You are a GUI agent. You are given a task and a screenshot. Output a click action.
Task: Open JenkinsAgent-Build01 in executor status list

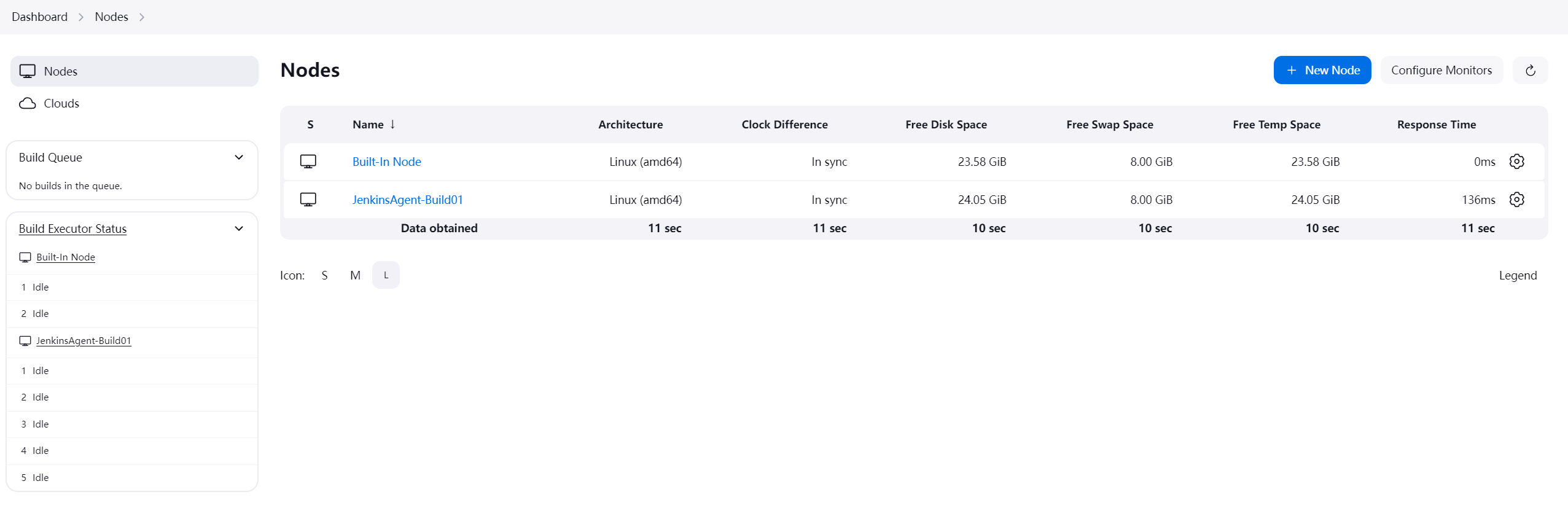click(84, 341)
